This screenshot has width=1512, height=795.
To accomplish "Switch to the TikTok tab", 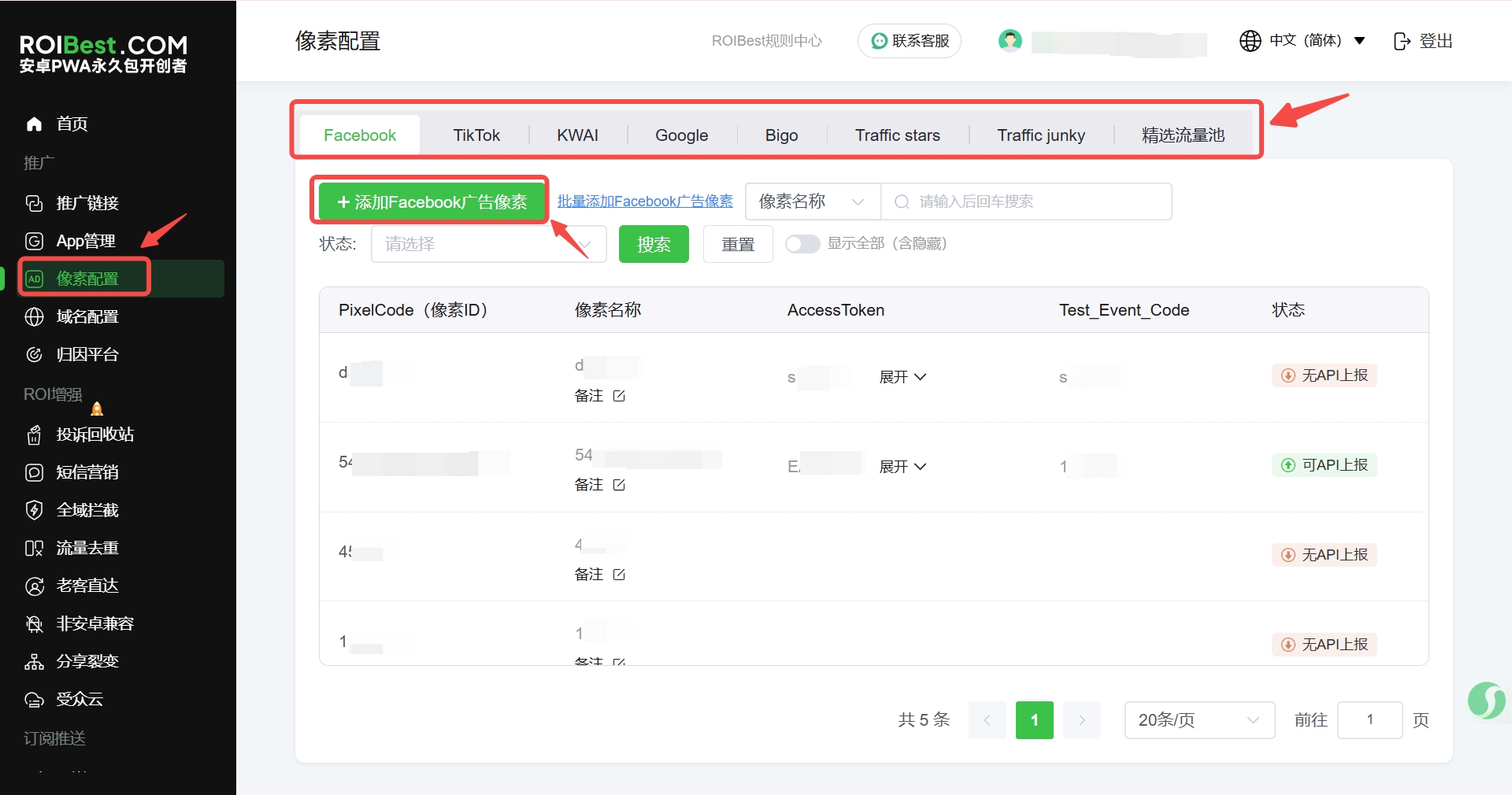I will pos(476,135).
